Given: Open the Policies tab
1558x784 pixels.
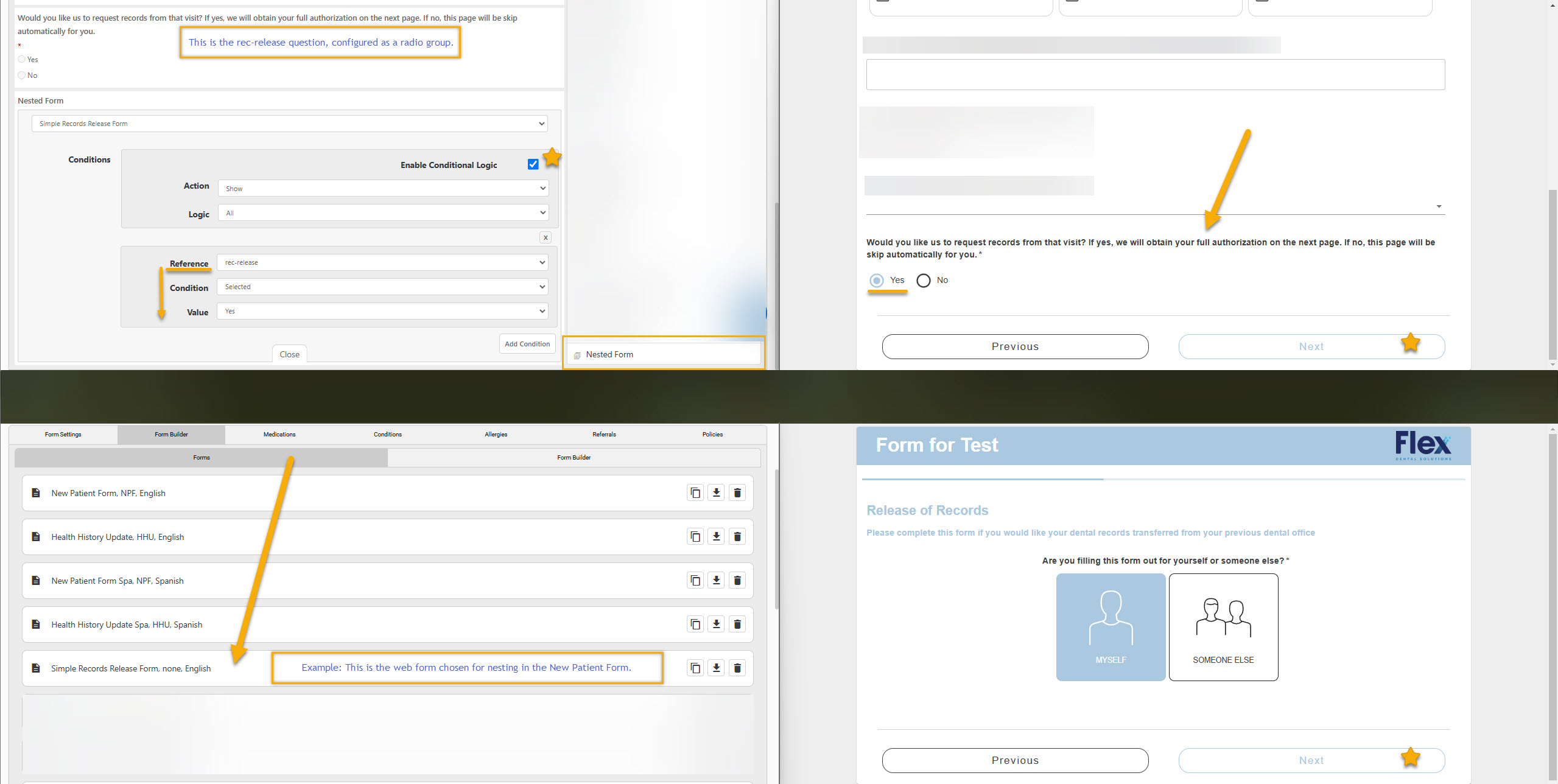Looking at the screenshot, I should click(x=712, y=435).
